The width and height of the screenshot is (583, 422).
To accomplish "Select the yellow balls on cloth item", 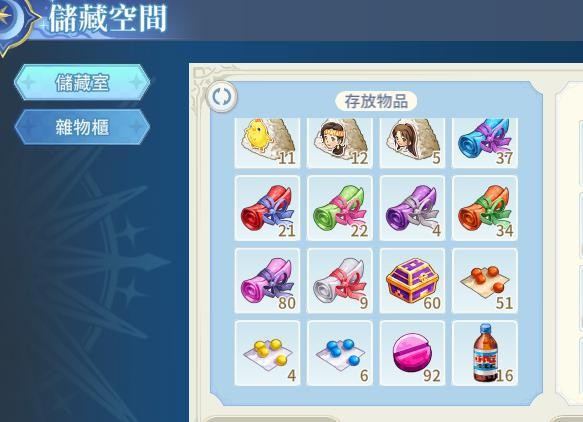I will pos(267,353).
